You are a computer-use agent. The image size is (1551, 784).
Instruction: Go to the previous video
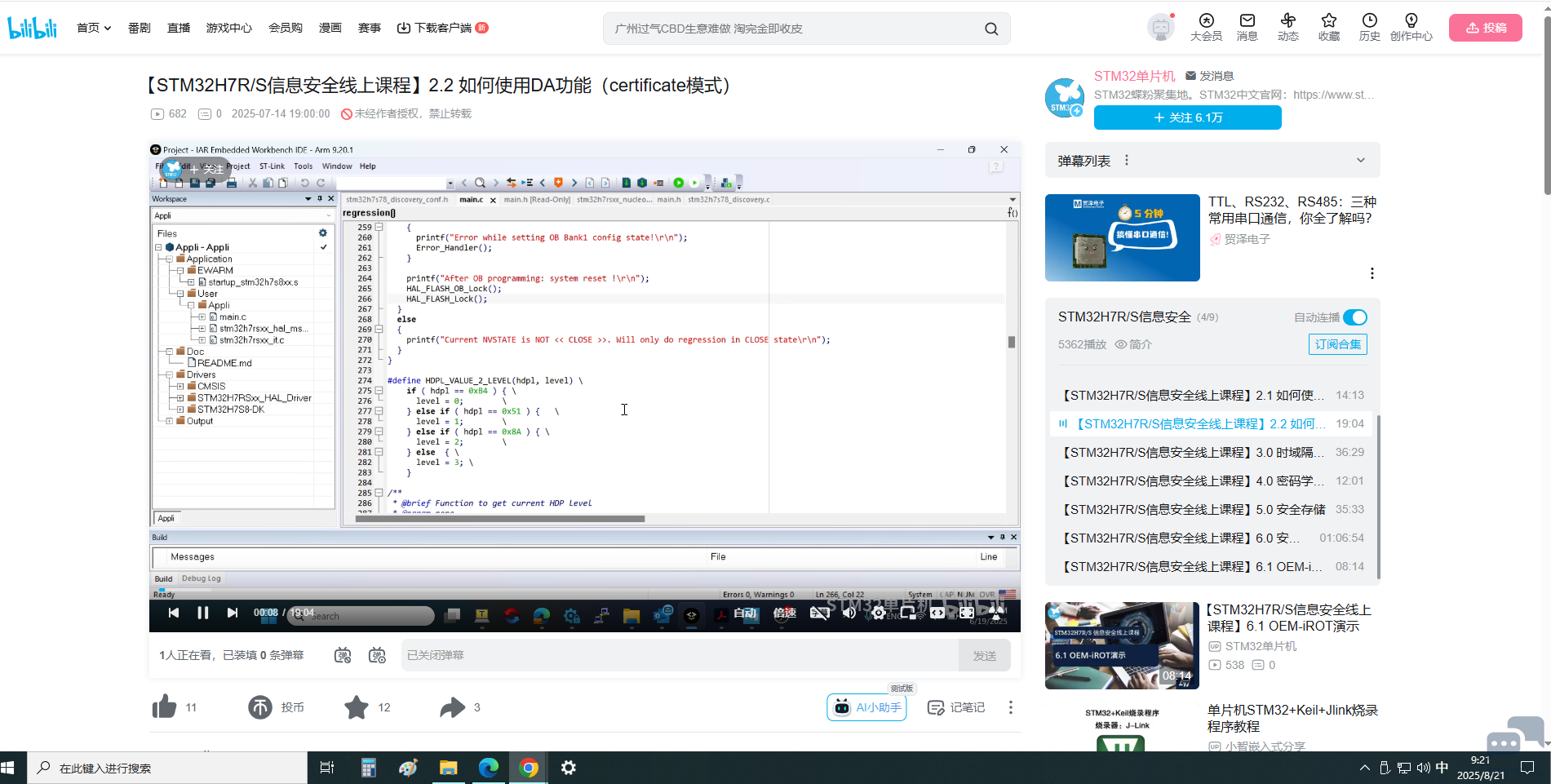point(174,613)
